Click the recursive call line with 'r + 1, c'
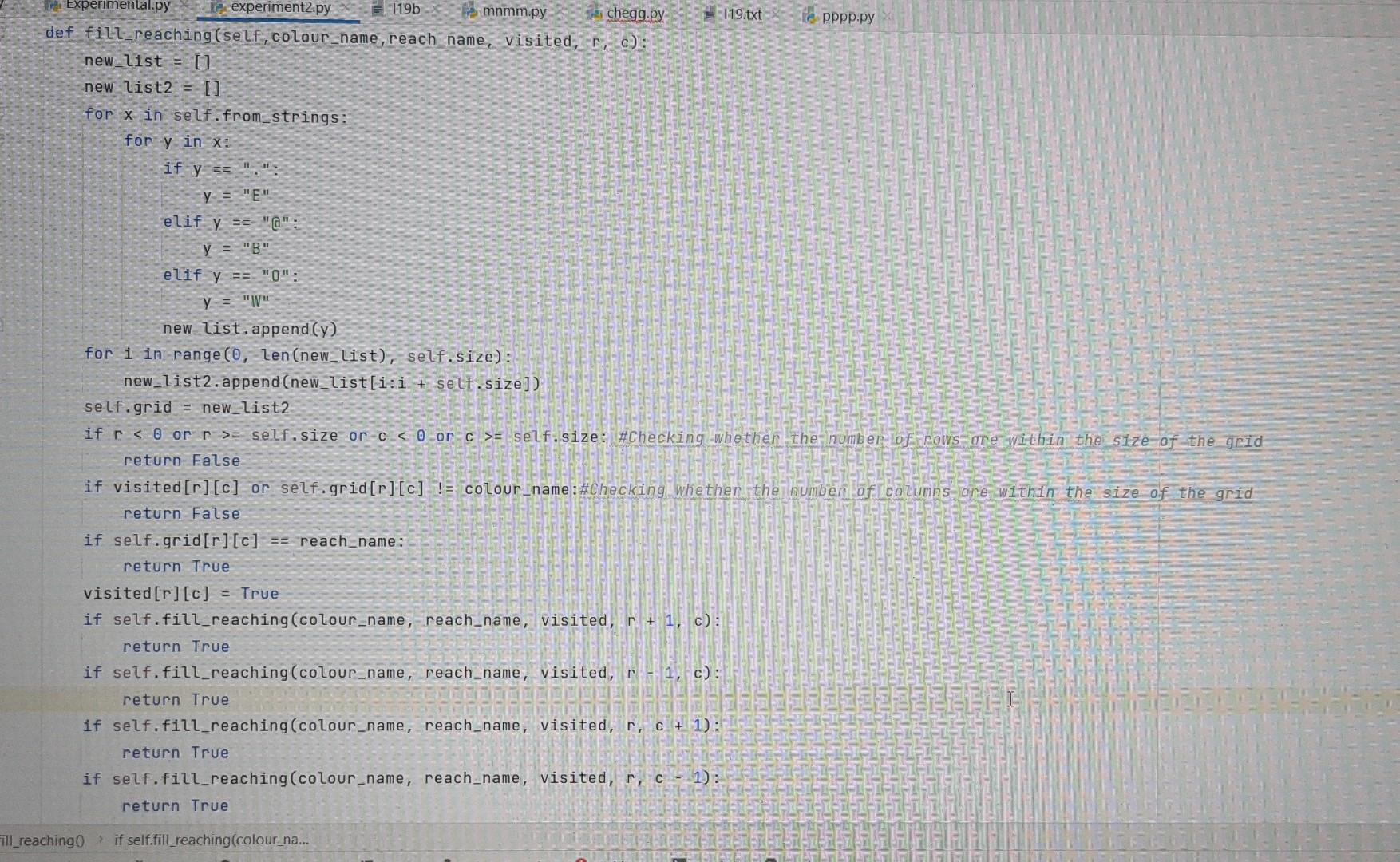 (401, 620)
